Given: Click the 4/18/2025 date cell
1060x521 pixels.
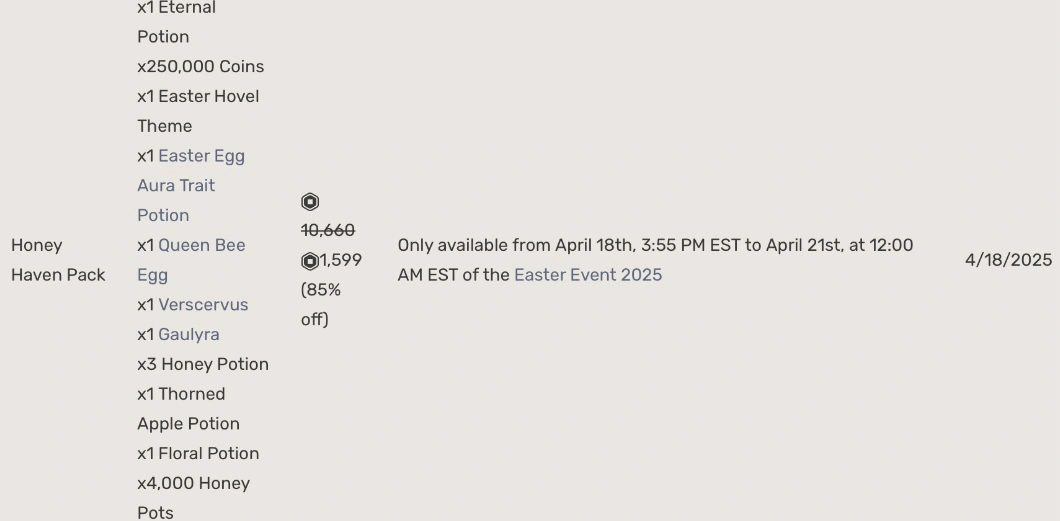Looking at the screenshot, I should coord(1007,260).
